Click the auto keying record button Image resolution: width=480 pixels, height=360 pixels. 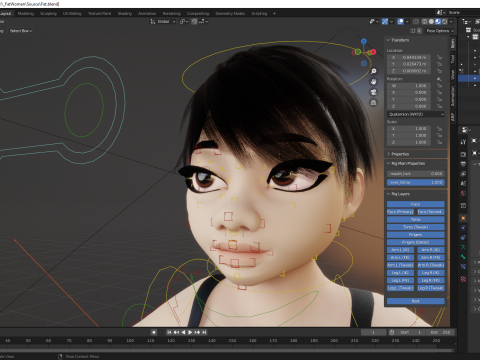pyautogui.click(x=154, y=332)
